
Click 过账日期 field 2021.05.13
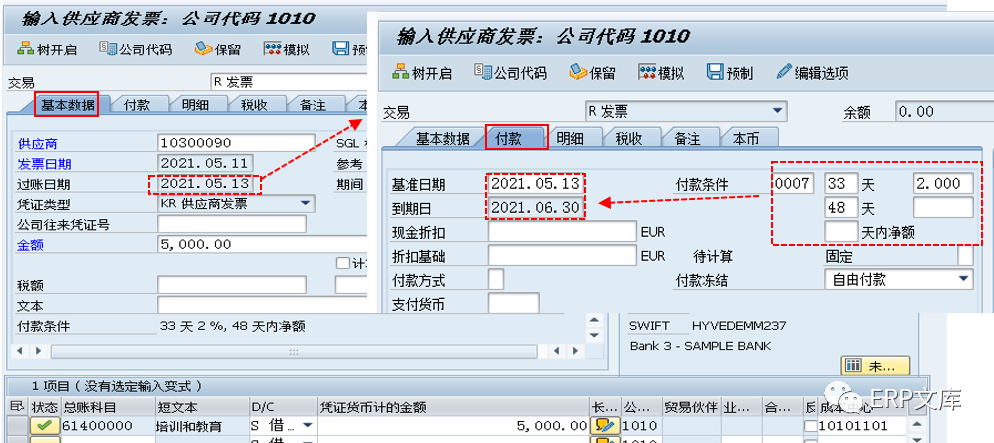tap(206, 184)
